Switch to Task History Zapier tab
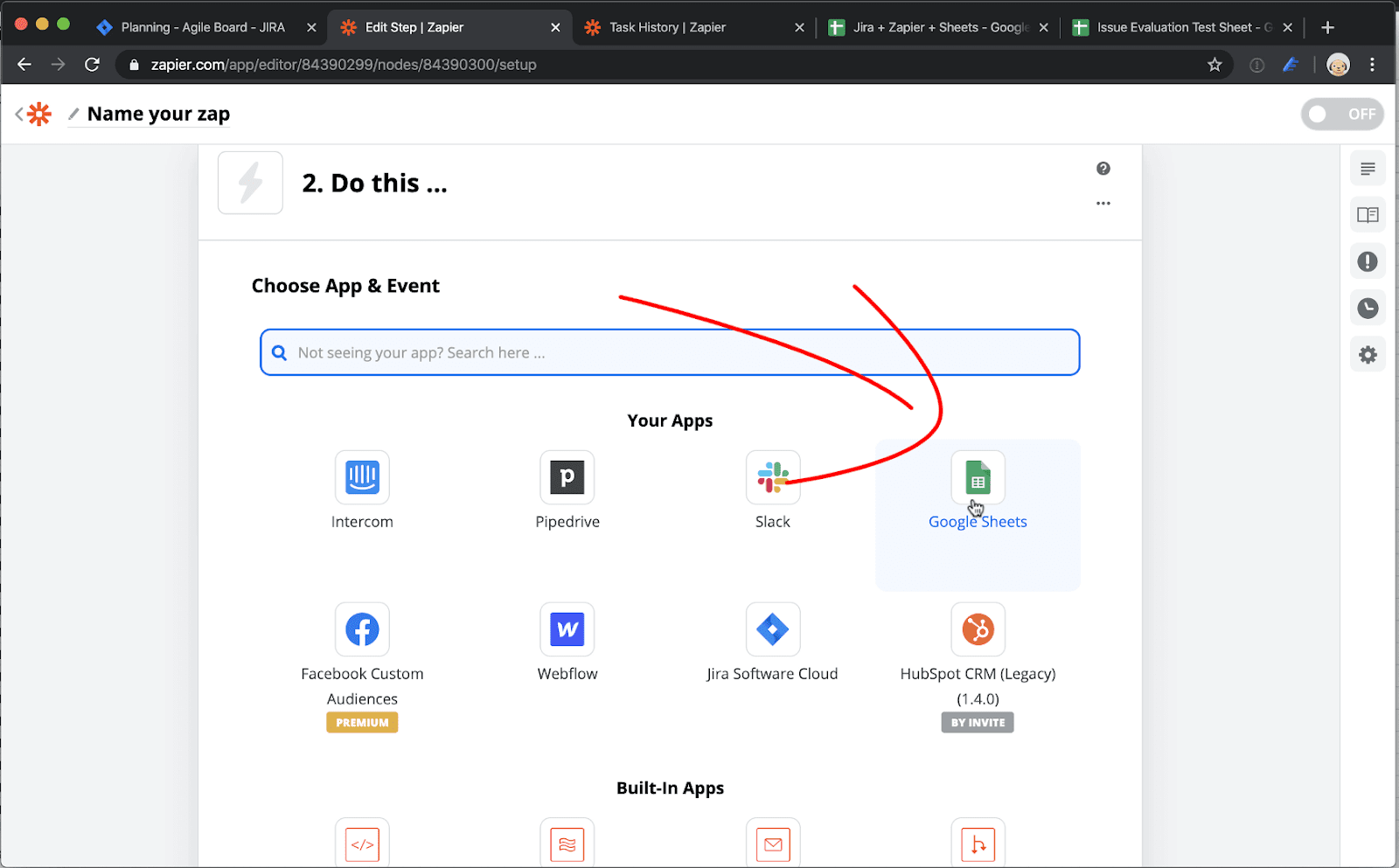The height and width of the screenshot is (868, 1399). tap(667, 27)
